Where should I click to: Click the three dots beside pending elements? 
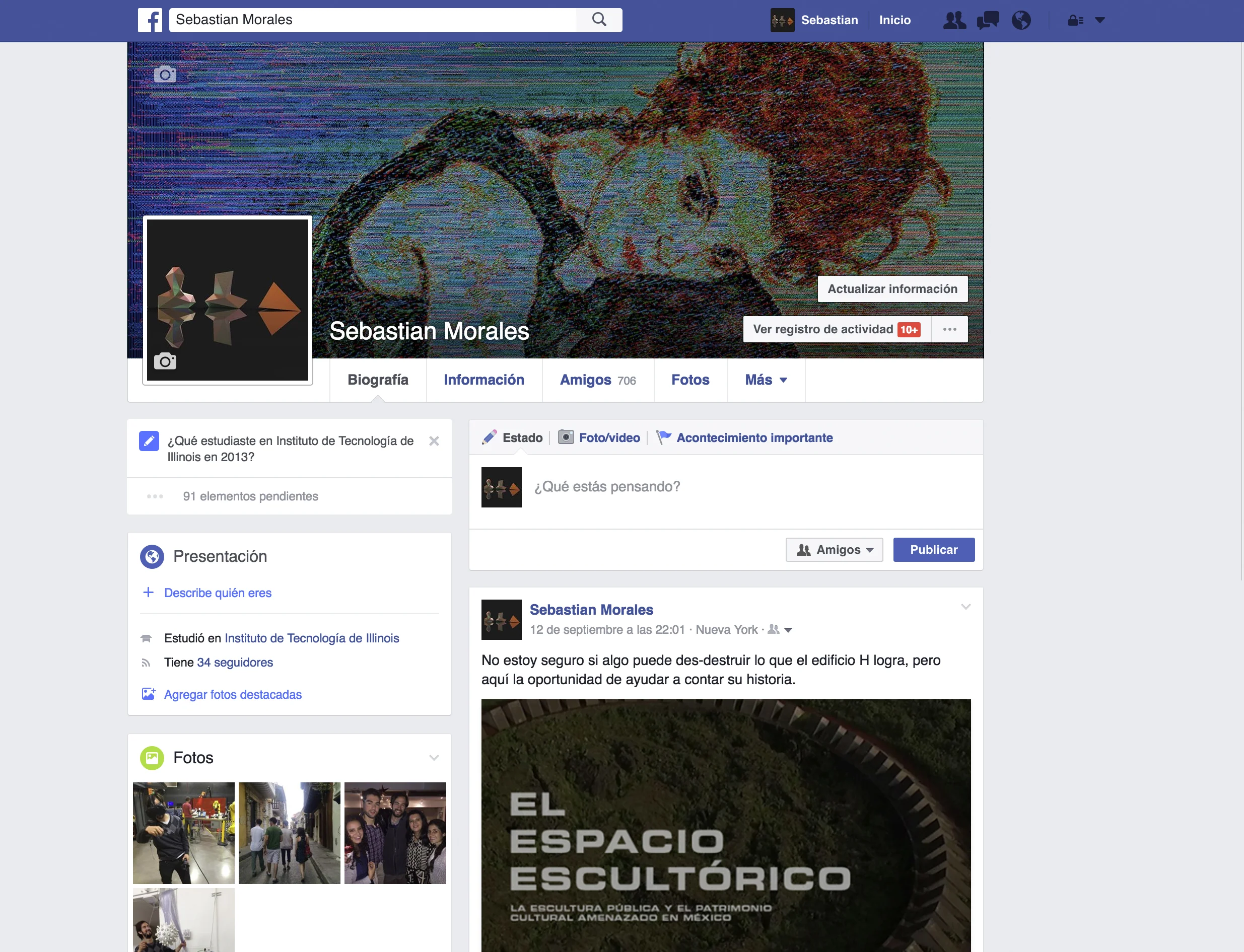pyautogui.click(x=155, y=496)
